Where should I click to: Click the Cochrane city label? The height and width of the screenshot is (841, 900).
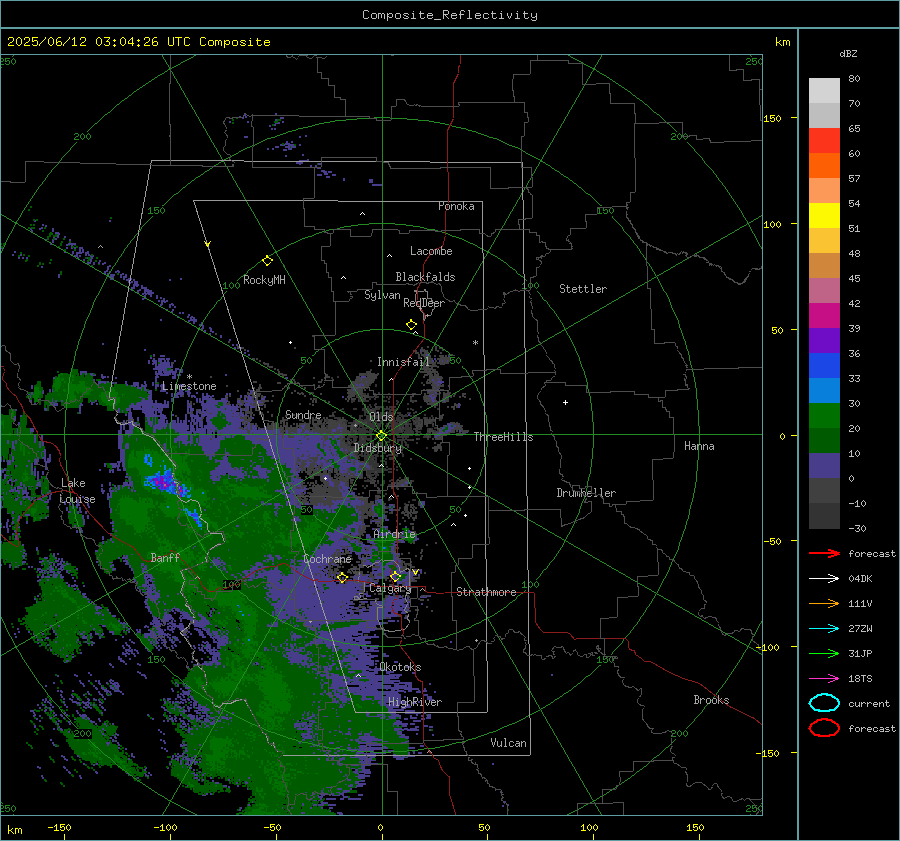(x=327, y=559)
